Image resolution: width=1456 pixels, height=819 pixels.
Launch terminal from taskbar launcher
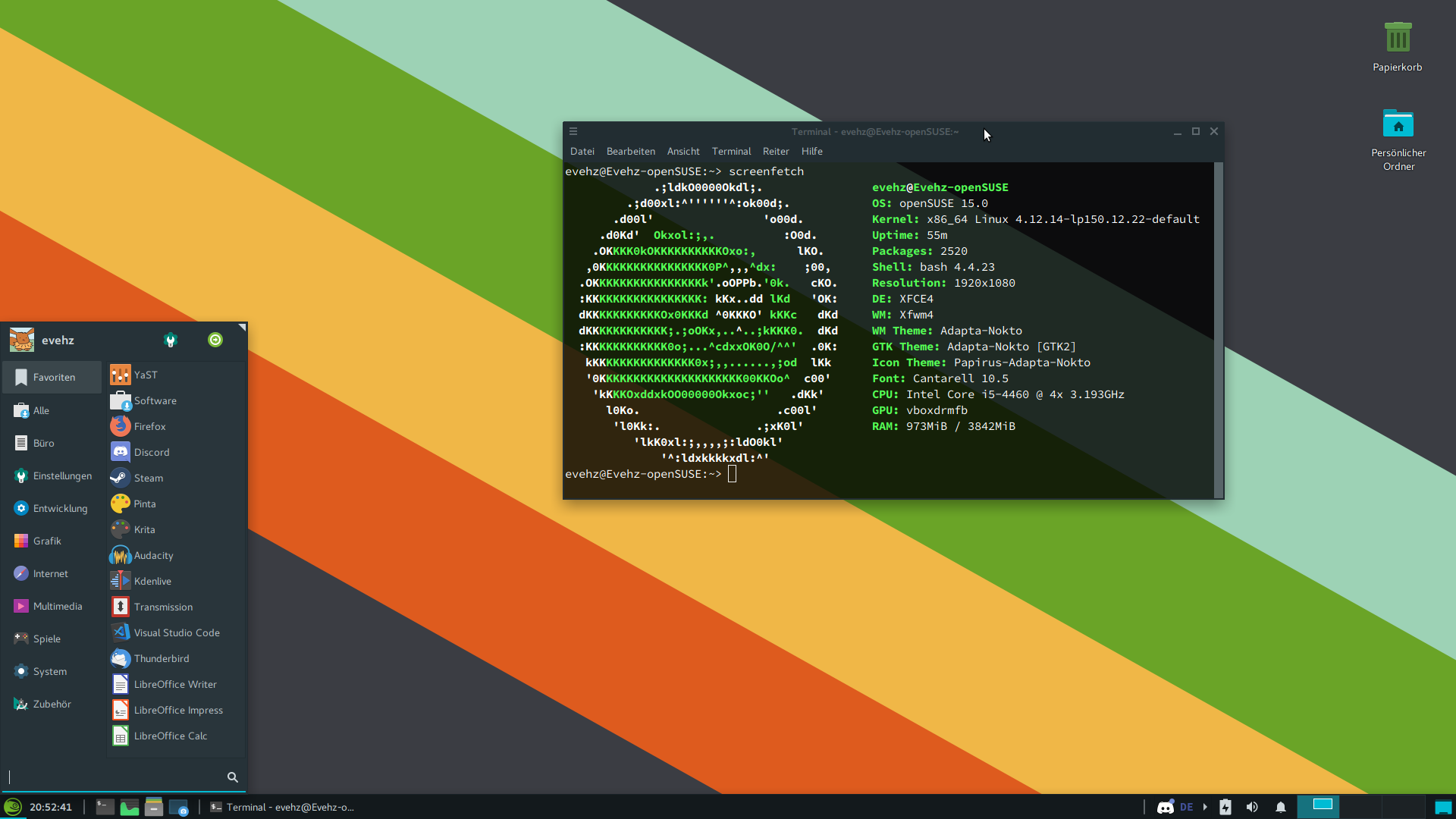click(x=105, y=807)
